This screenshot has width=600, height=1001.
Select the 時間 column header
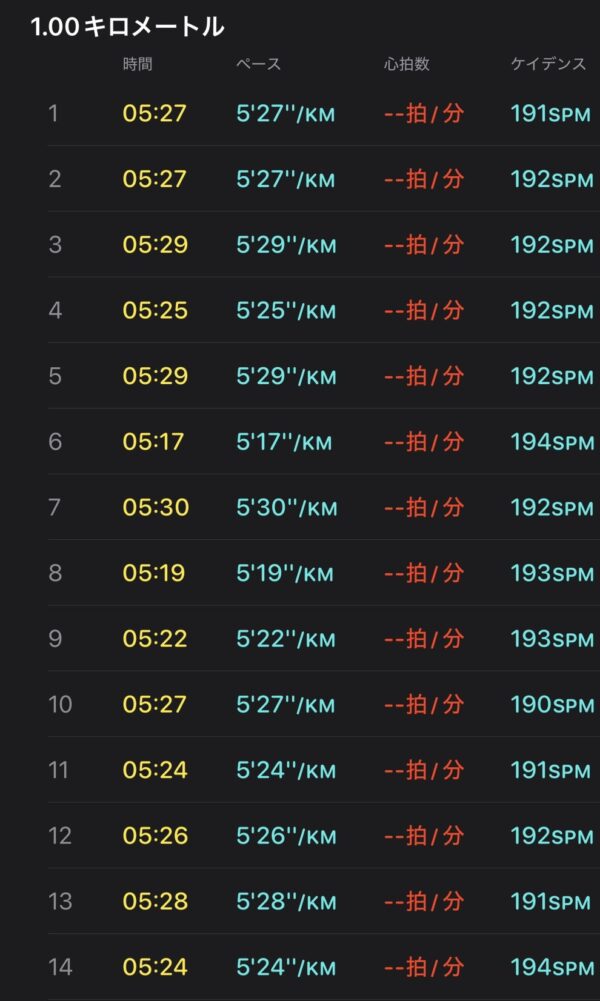point(138,65)
